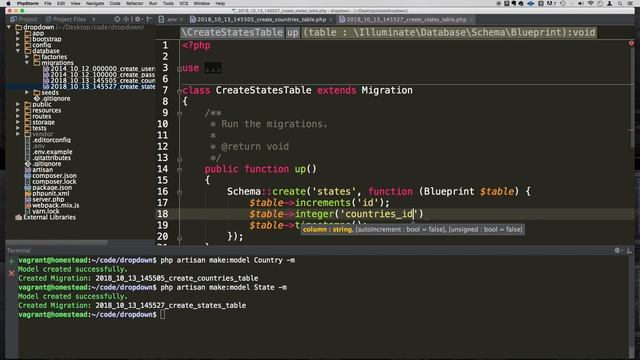Click the scroll-from-source target icon in project toolbar
Image resolution: width=640 pixels, height=360 pixels.
[x=117, y=19]
